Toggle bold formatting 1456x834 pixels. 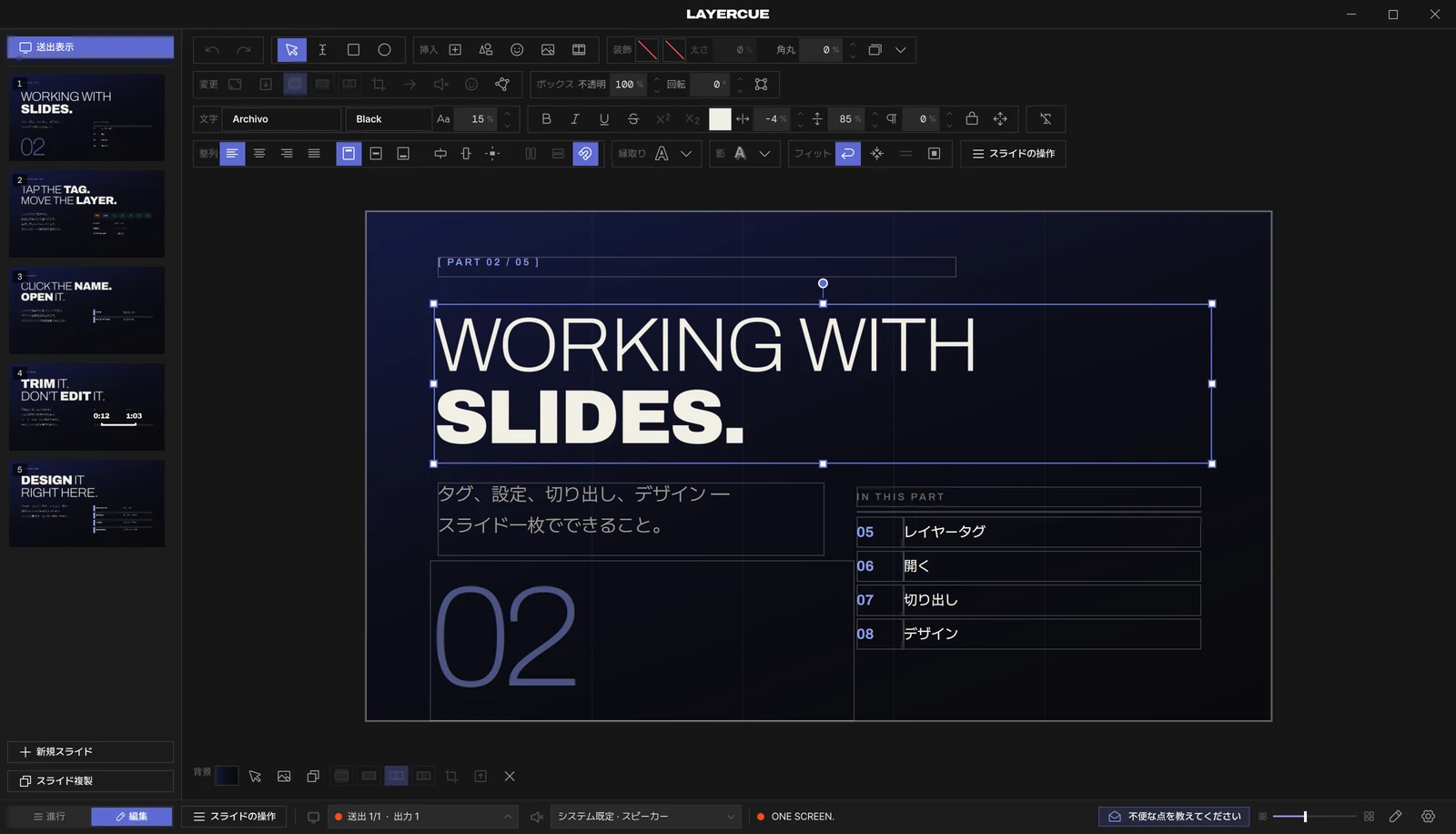coord(546,119)
